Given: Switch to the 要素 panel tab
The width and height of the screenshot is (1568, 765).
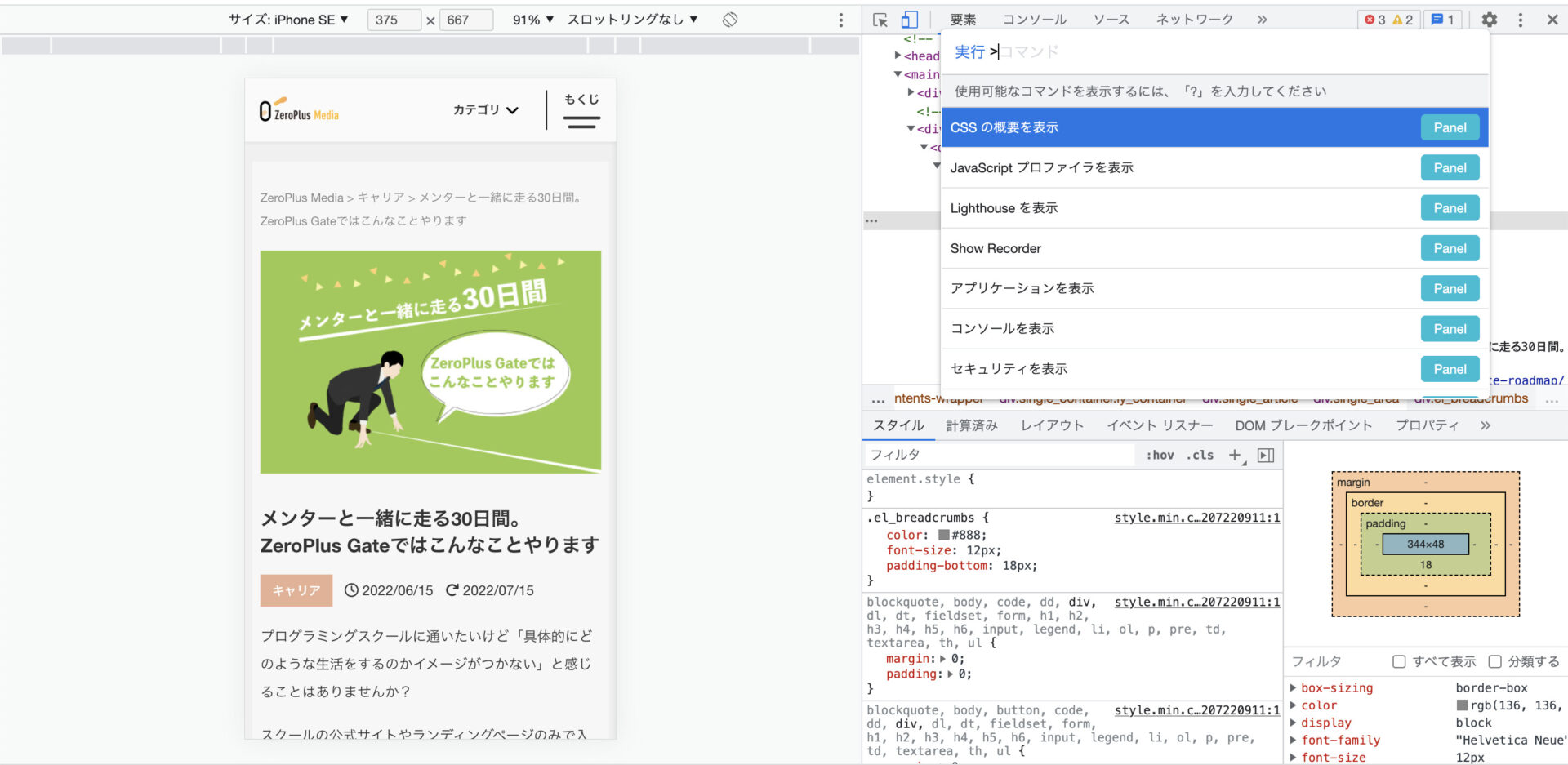Looking at the screenshot, I should [963, 20].
